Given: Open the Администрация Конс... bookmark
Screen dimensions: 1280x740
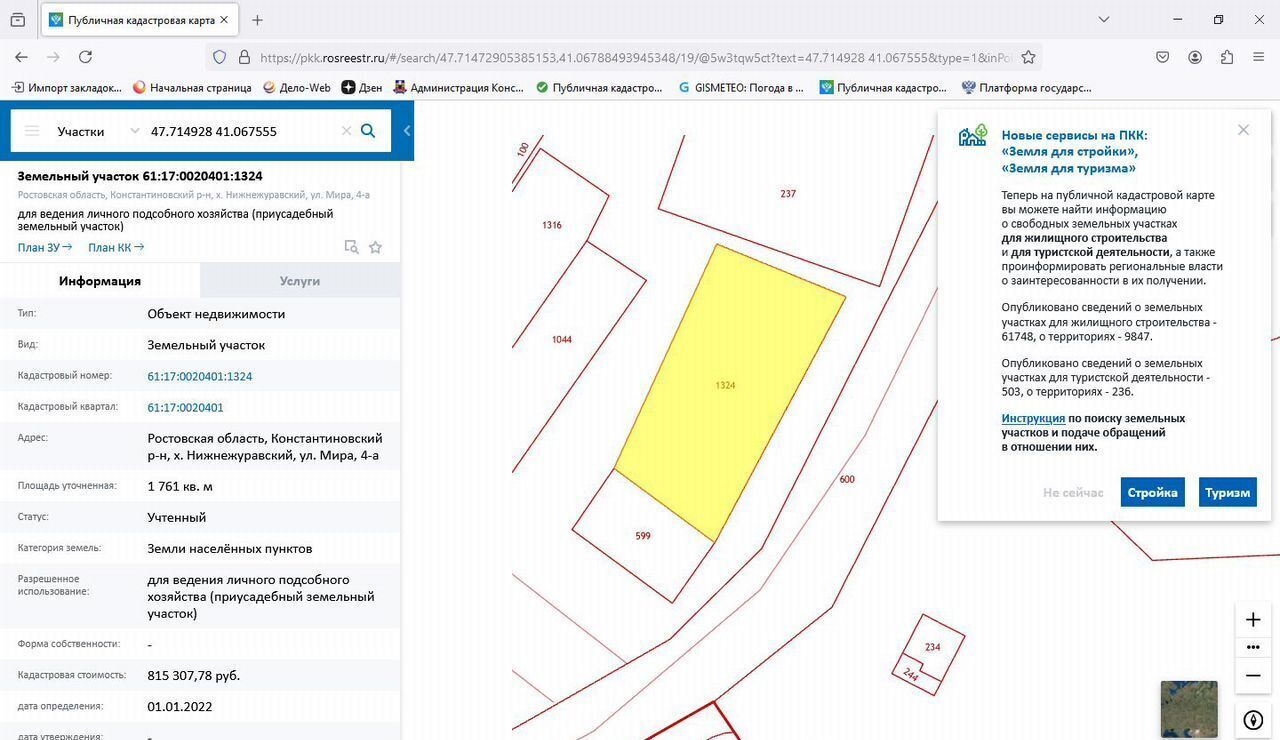Looking at the screenshot, I should [459, 88].
